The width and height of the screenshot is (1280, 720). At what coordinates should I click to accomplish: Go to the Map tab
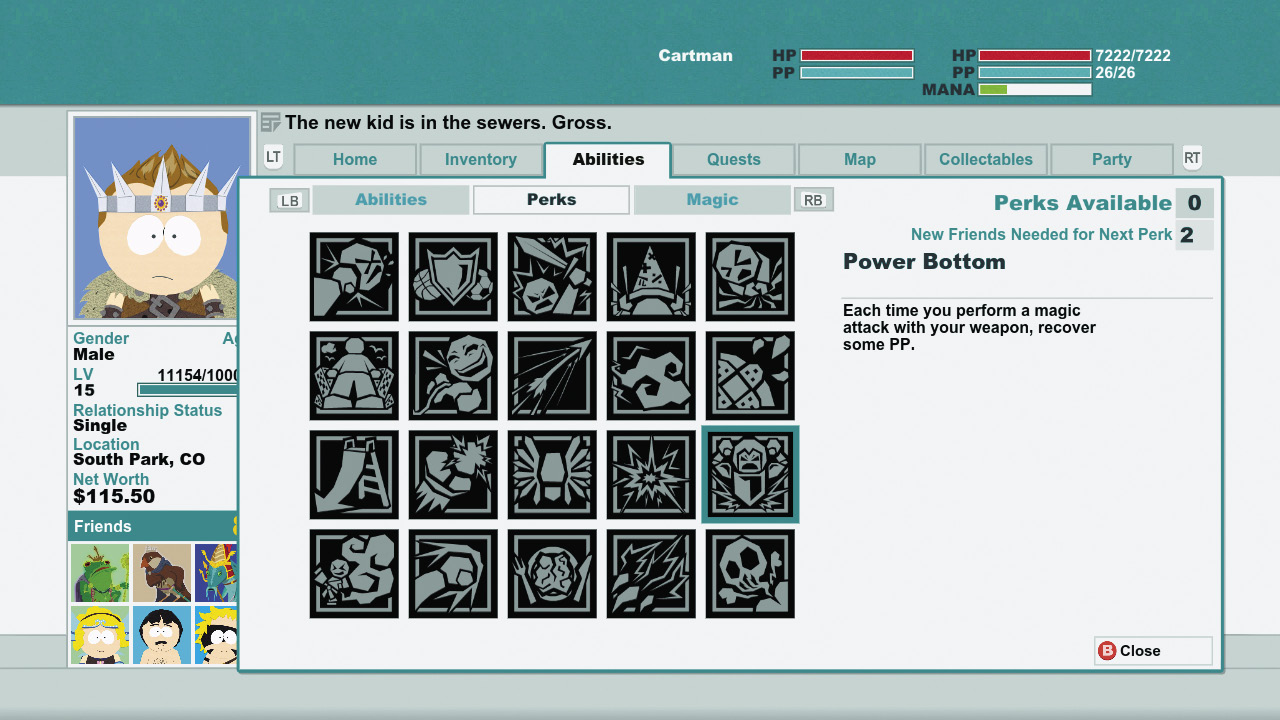pyautogui.click(x=860, y=160)
